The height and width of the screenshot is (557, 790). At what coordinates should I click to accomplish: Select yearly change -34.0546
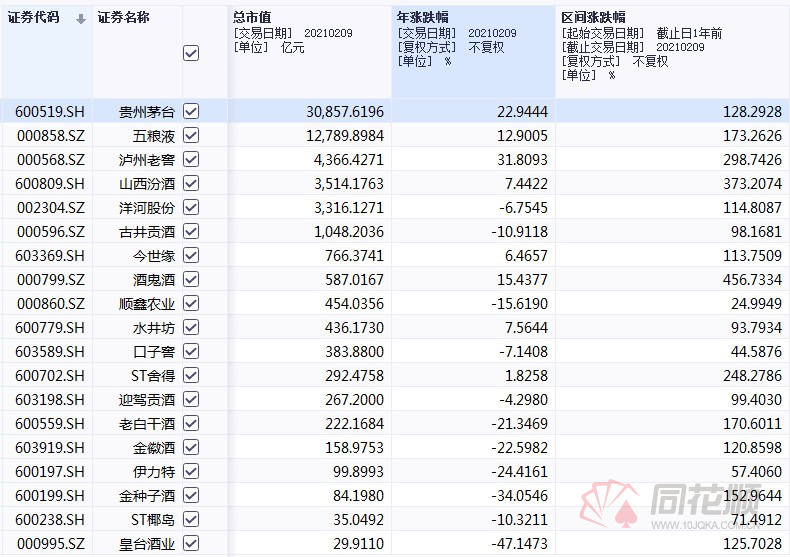[x=519, y=496]
